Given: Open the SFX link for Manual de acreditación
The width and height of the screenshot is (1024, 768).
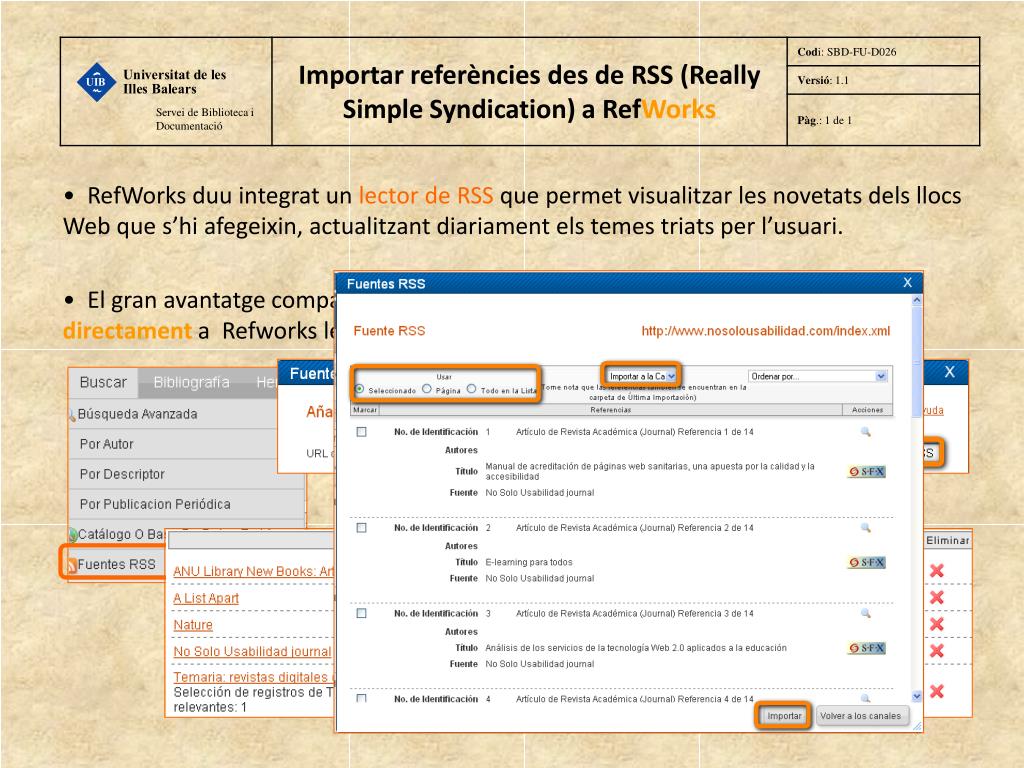Looking at the screenshot, I should [x=867, y=472].
